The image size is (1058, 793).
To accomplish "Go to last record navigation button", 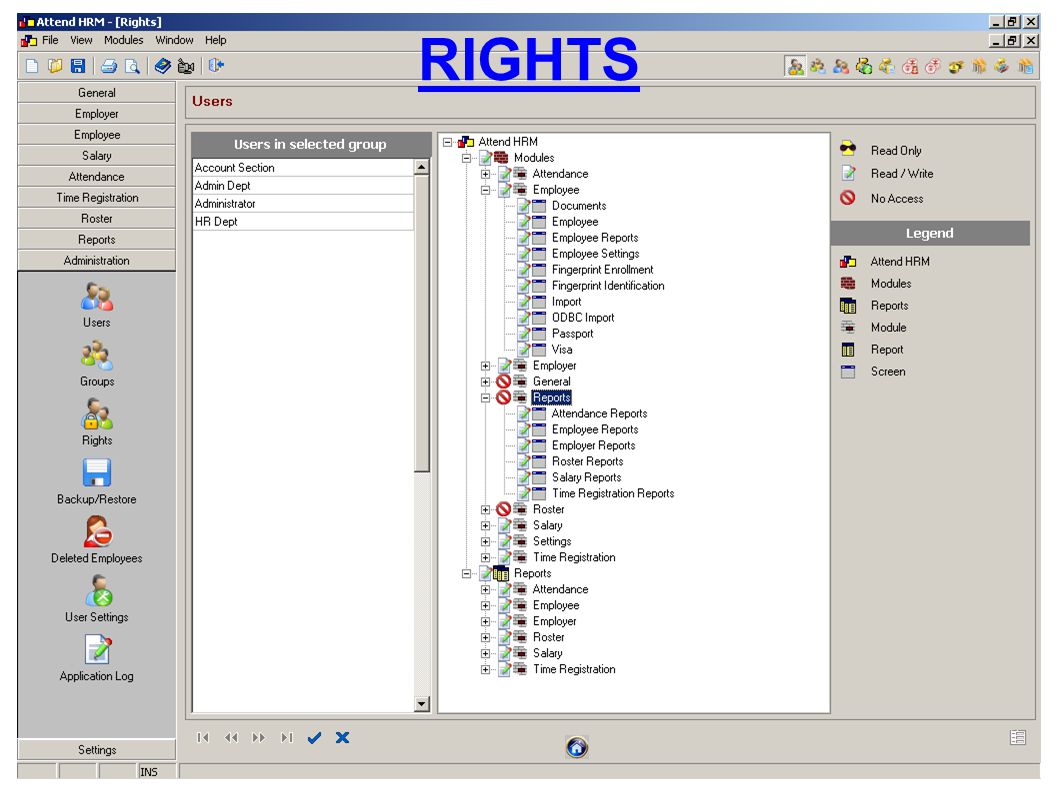I will click(287, 738).
